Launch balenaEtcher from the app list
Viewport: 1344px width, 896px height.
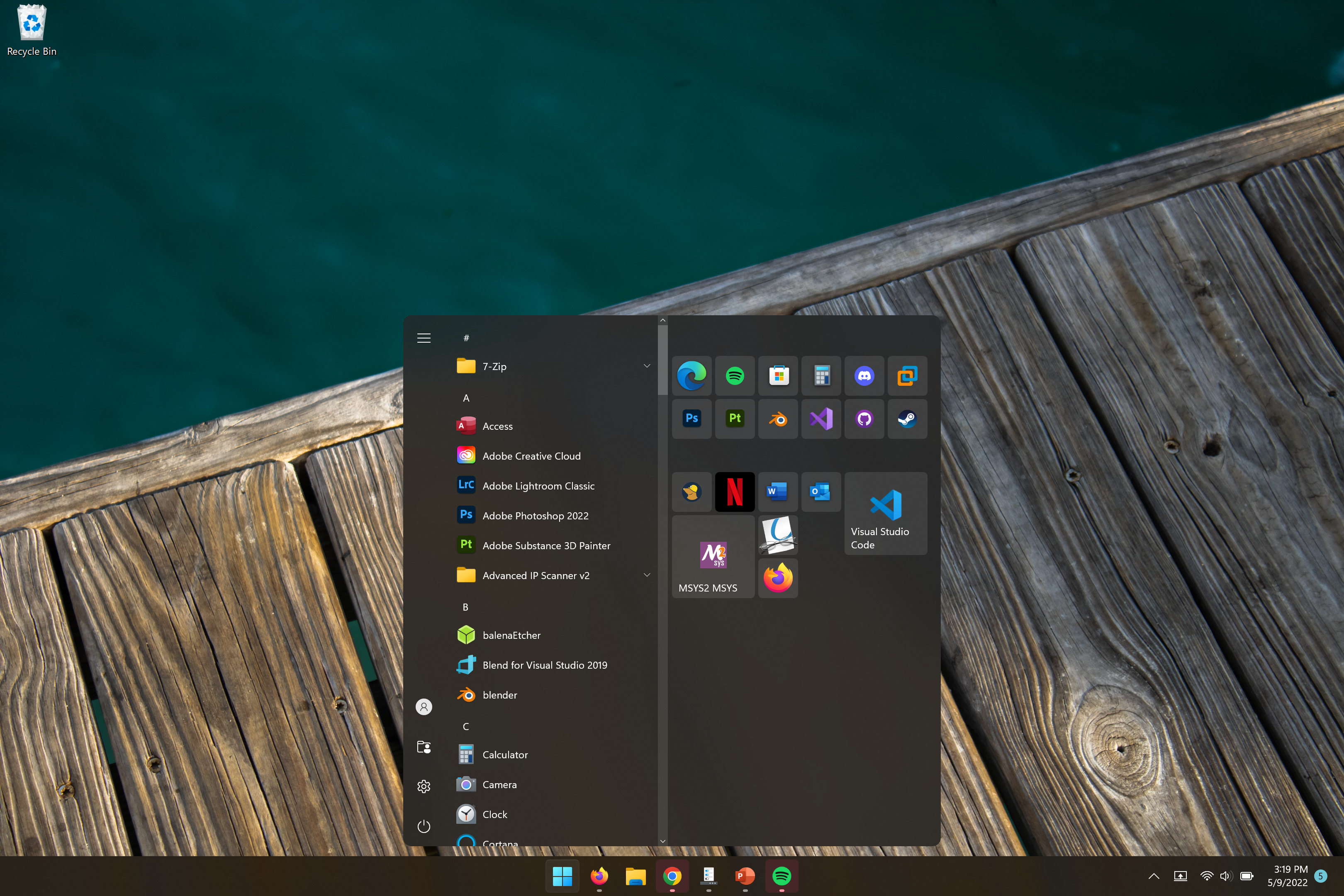511,635
